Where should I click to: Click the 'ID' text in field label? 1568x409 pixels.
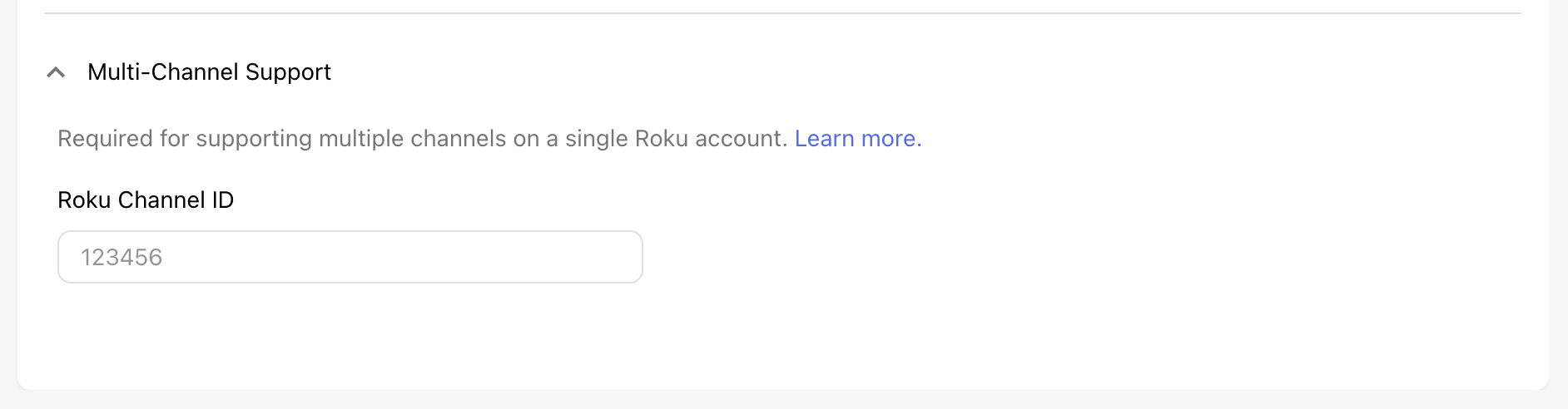tap(222, 200)
